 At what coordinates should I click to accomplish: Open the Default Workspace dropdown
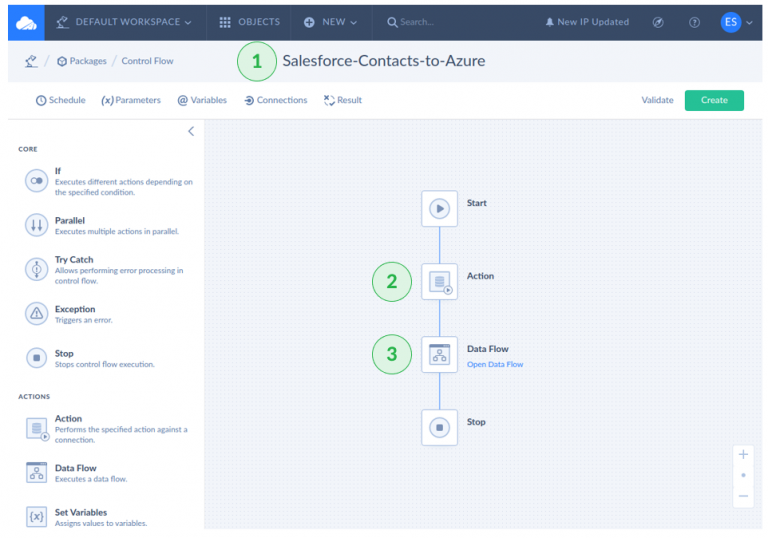(x=124, y=22)
